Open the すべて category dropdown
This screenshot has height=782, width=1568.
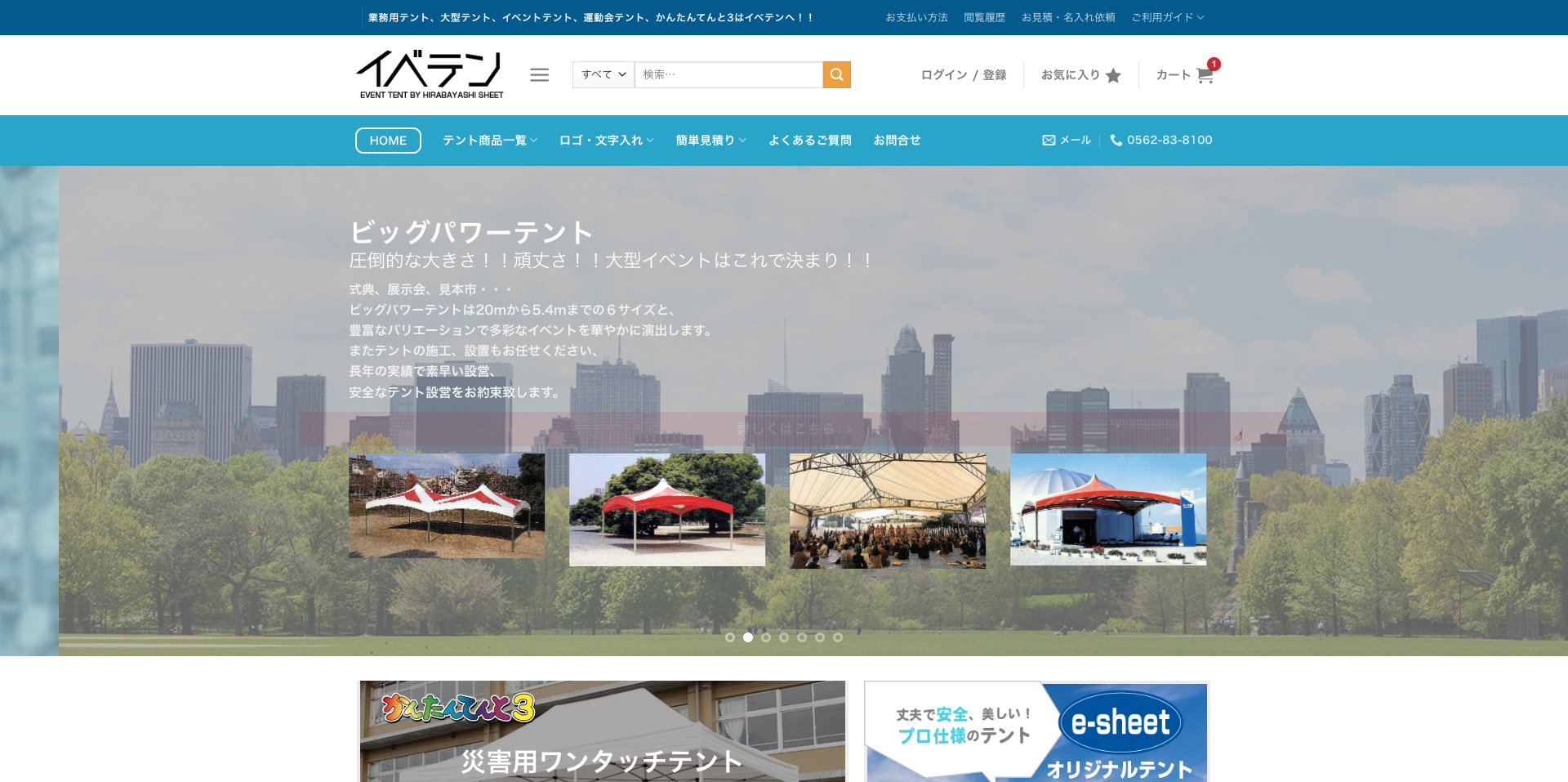(603, 74)
